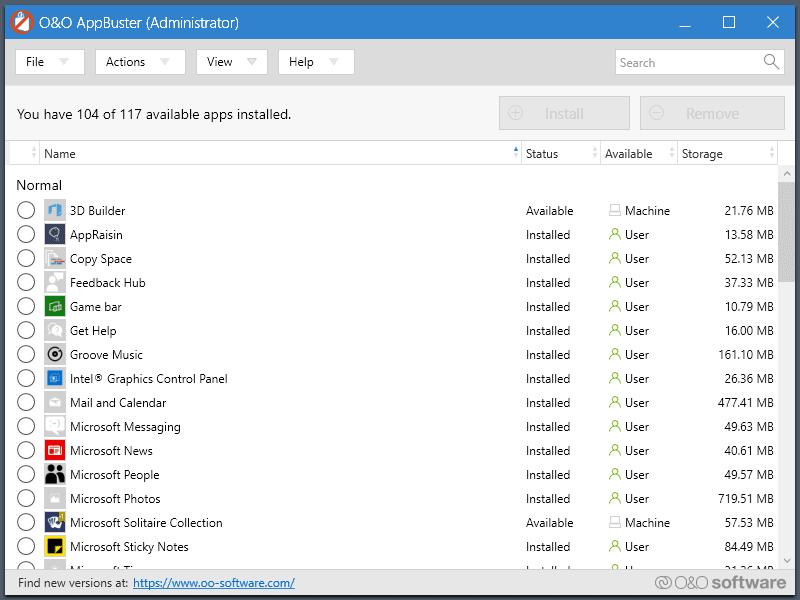Click the O&O AppBuster logo icon
This screenshot has width=800, height=600.
(x=21, y=22)
